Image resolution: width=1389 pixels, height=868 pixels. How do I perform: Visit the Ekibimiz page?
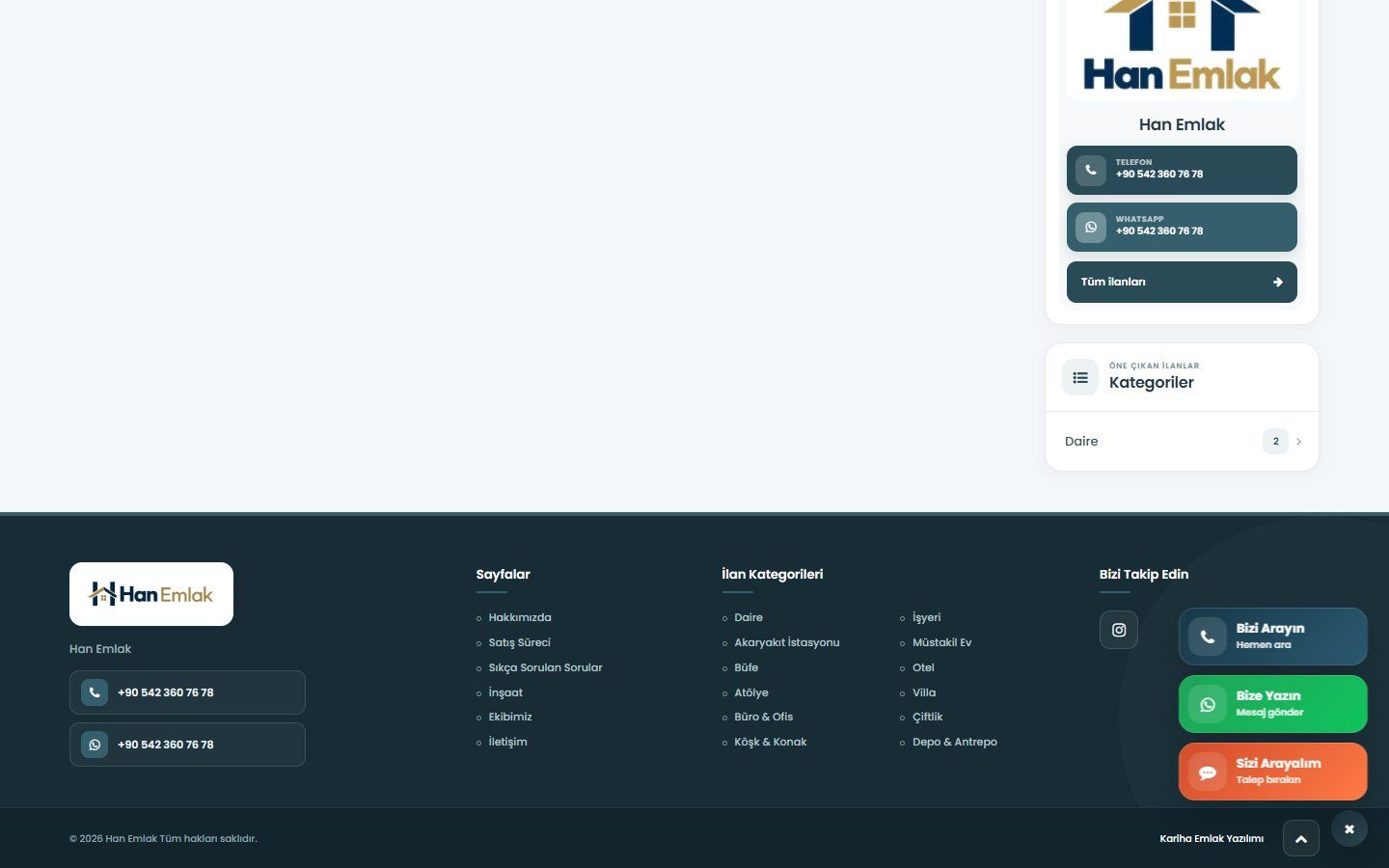coord(510,717)
